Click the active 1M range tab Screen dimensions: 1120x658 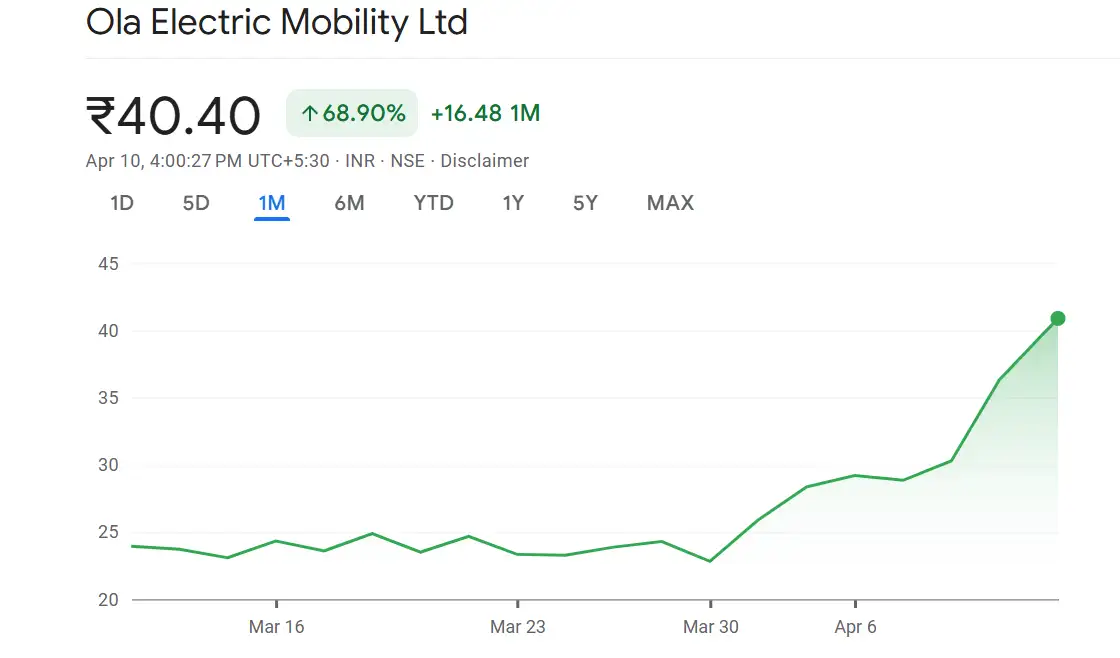pos(272,203)
